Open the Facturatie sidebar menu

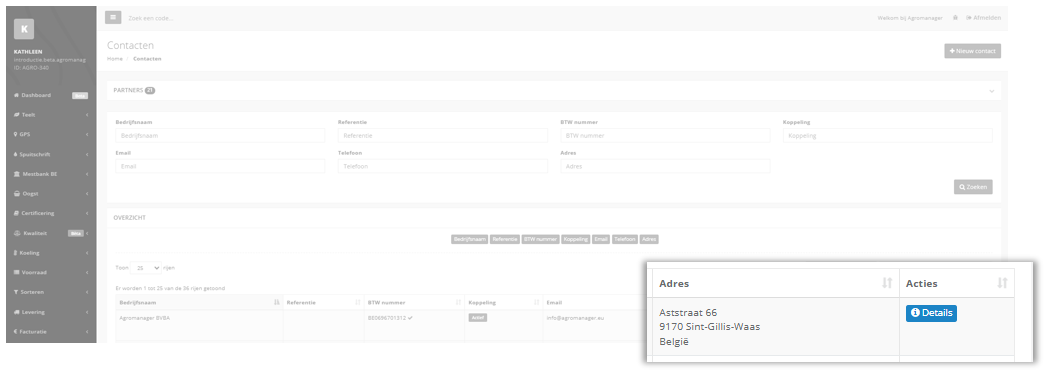tap(51, 332)
